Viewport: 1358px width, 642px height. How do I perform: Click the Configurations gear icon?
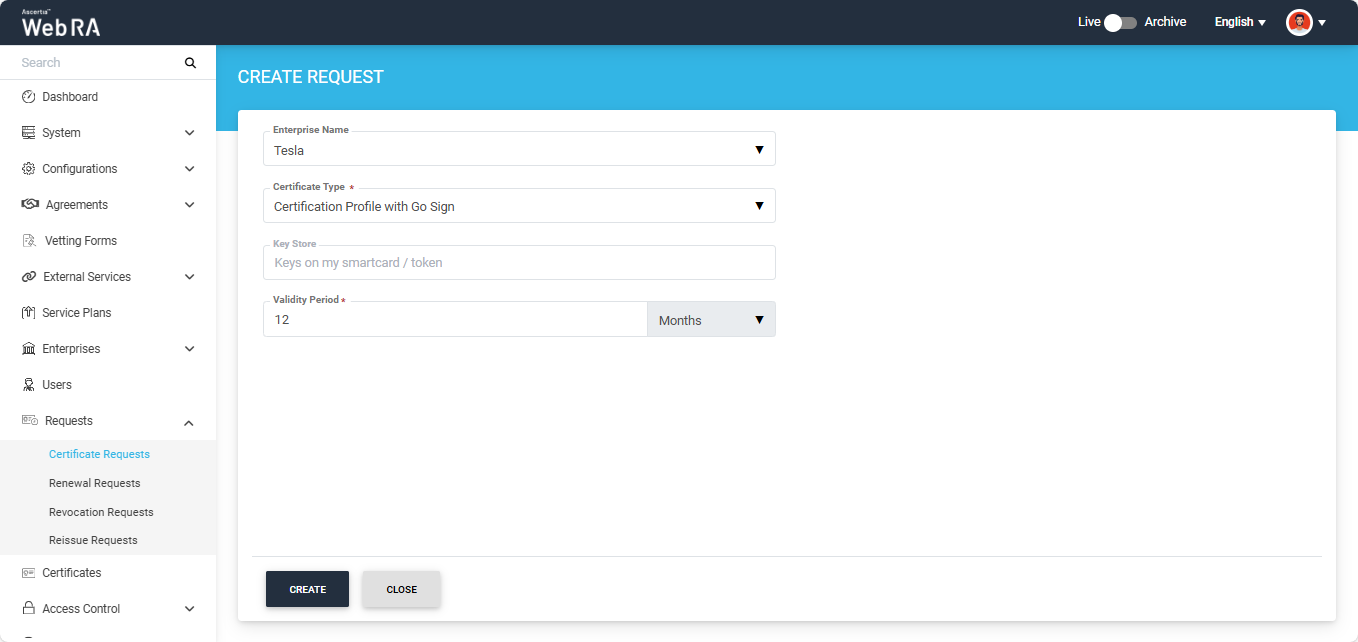tap(28, 169)
